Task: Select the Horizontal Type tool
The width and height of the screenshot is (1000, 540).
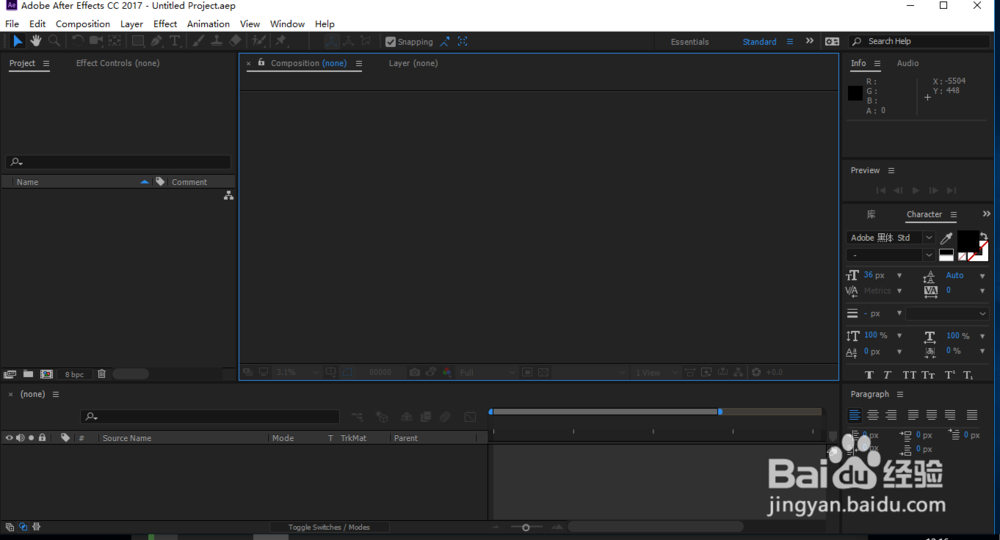Action: click(x=174, y=41)
